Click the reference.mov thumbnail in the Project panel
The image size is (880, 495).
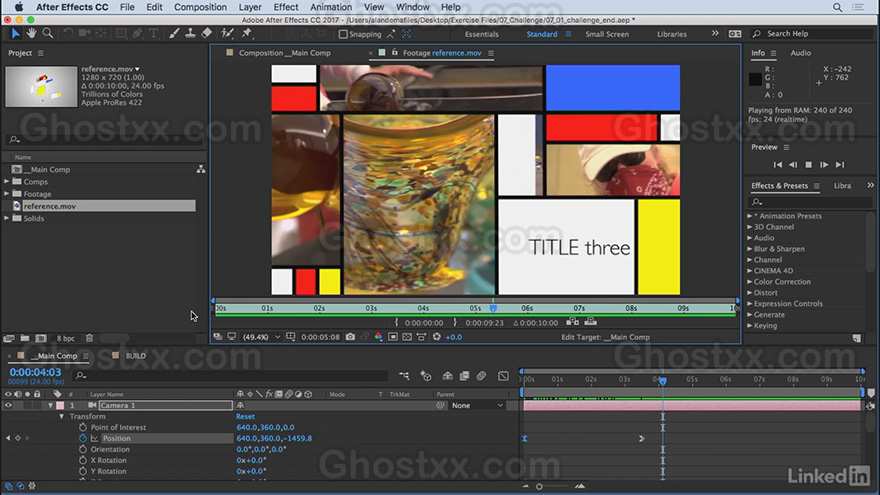41,86
